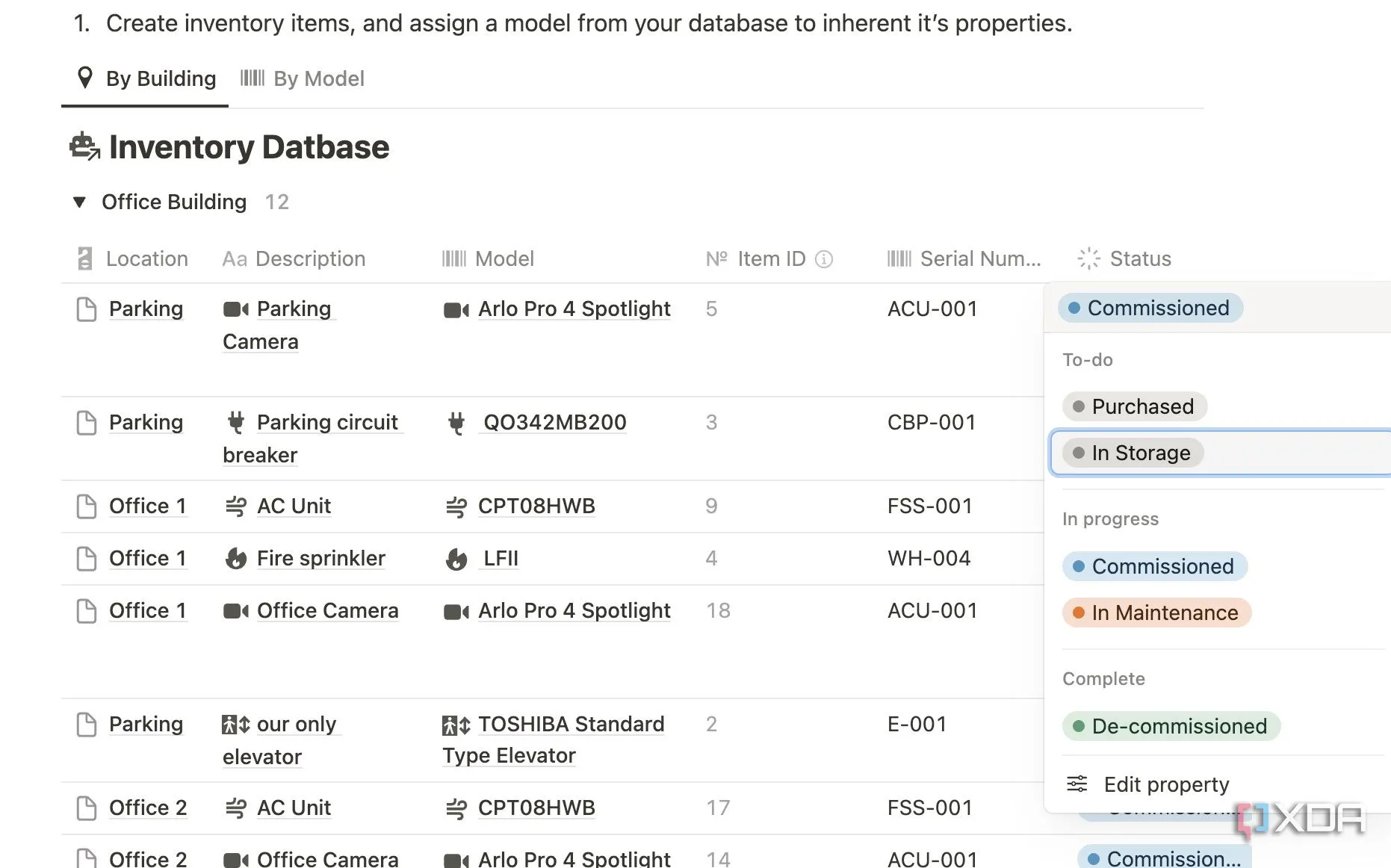This screenshot has height=868, width=1391.
Task: Select Commissioned under In progress
Action: (x=1155, y=566)
